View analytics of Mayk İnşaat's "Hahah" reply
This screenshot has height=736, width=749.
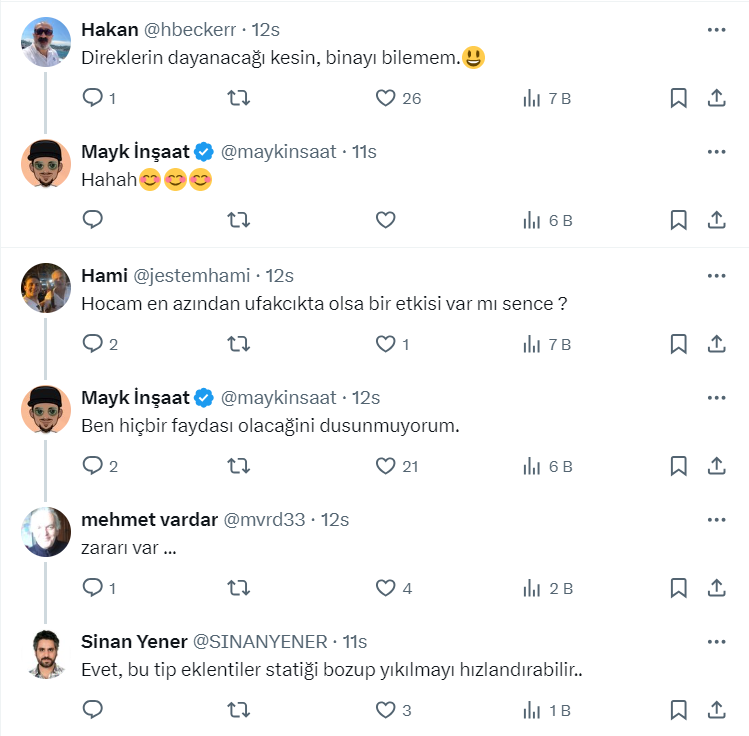pos(532,220)
